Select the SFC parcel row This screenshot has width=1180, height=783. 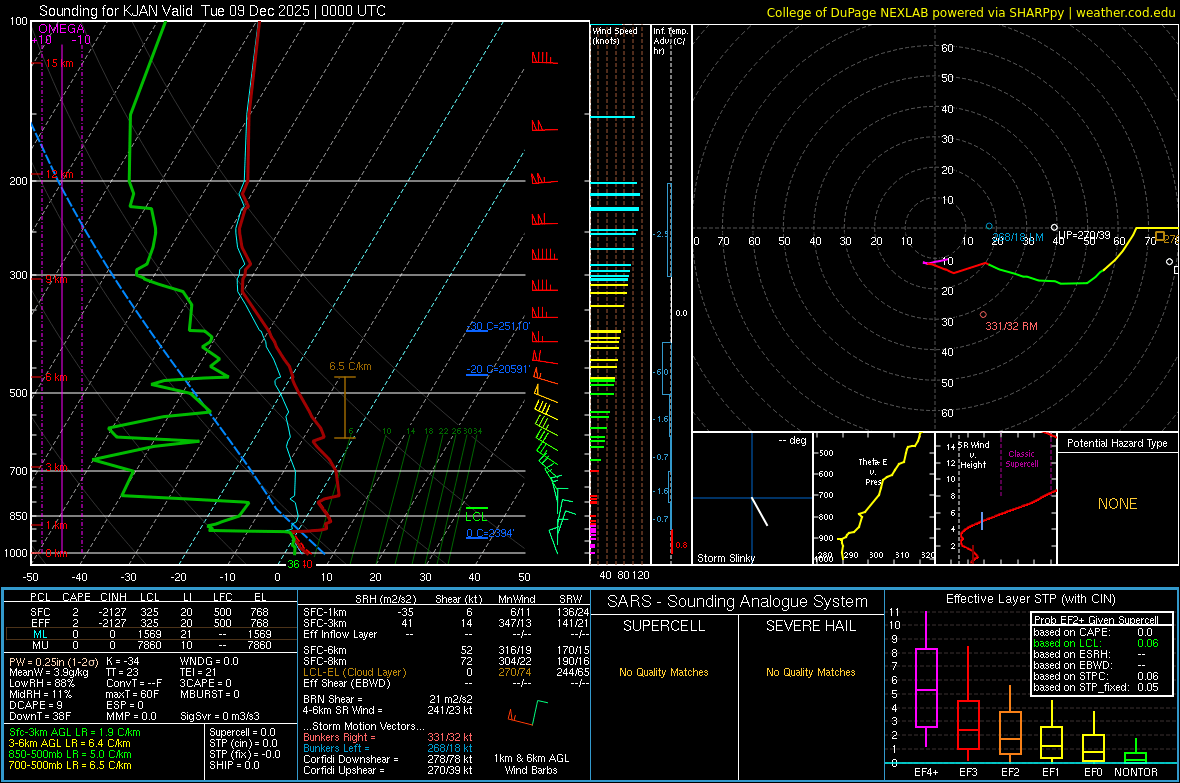coord(151,612)
